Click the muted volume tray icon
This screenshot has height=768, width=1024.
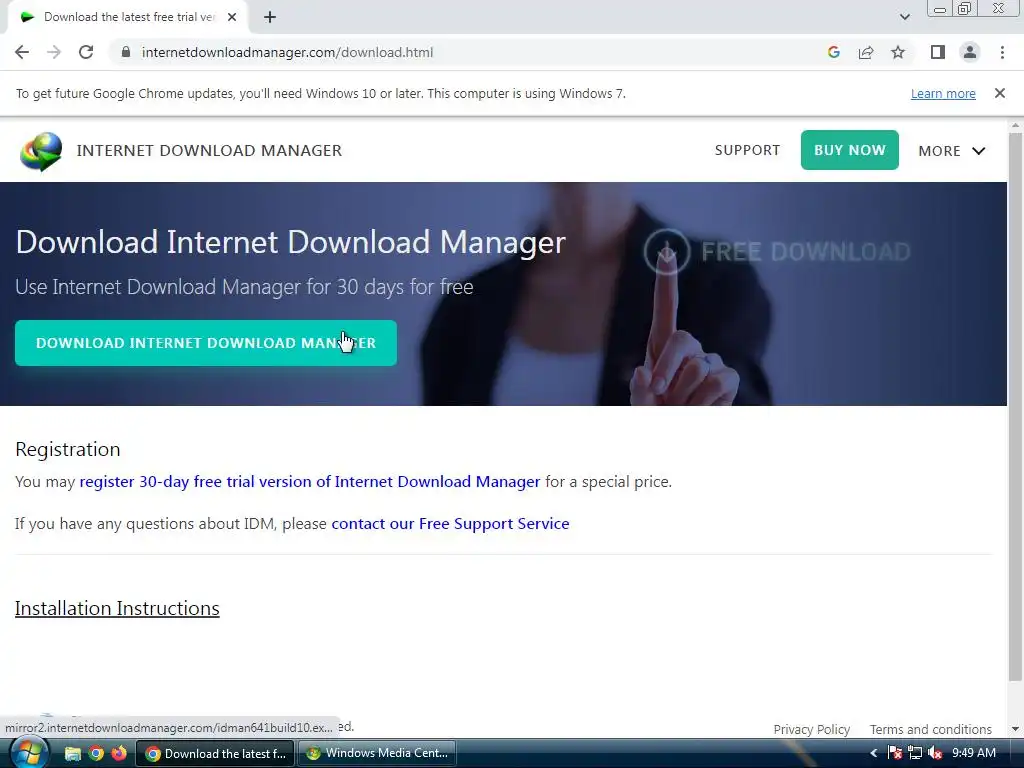pos(935,753)
